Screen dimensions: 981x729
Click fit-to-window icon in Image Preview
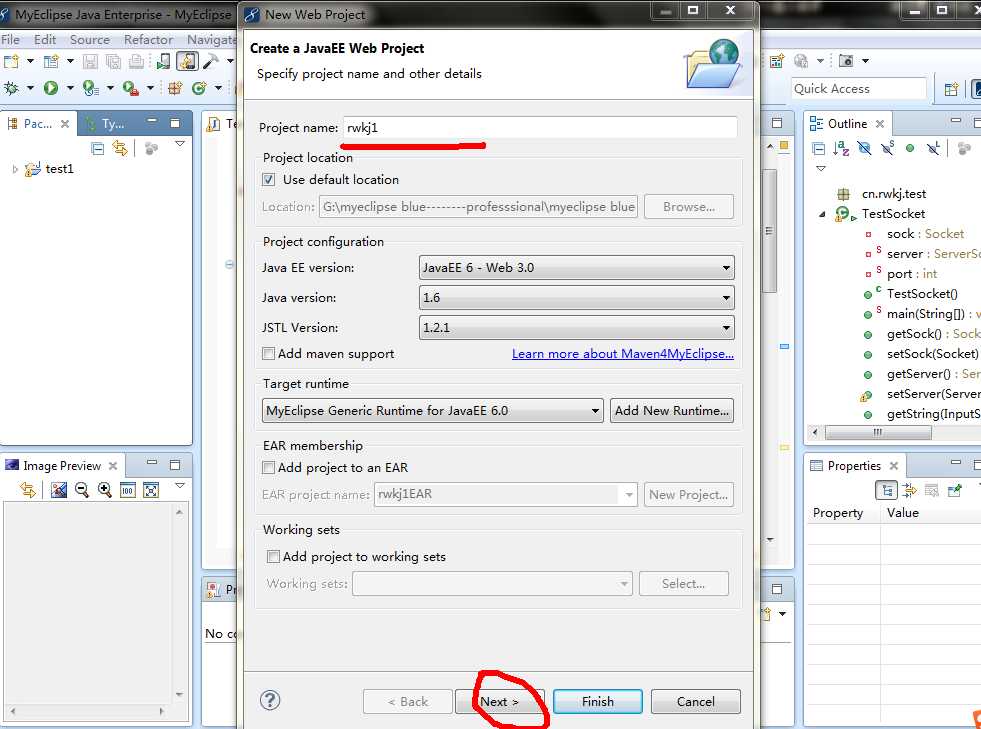tap(151, 489)
